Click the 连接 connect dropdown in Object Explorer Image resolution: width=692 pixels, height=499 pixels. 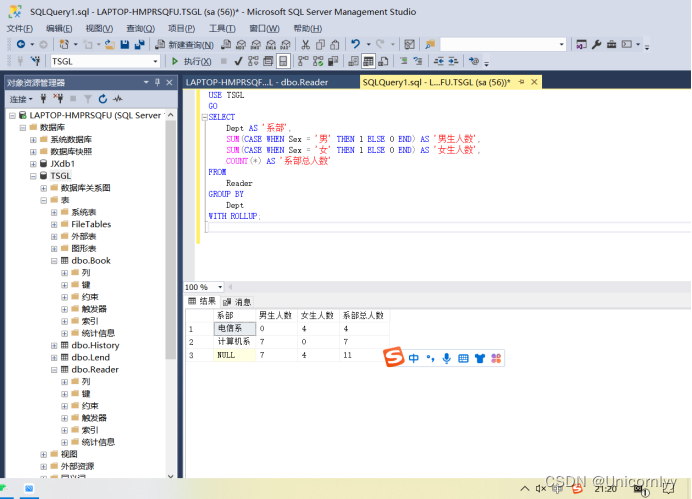[21, 99]
